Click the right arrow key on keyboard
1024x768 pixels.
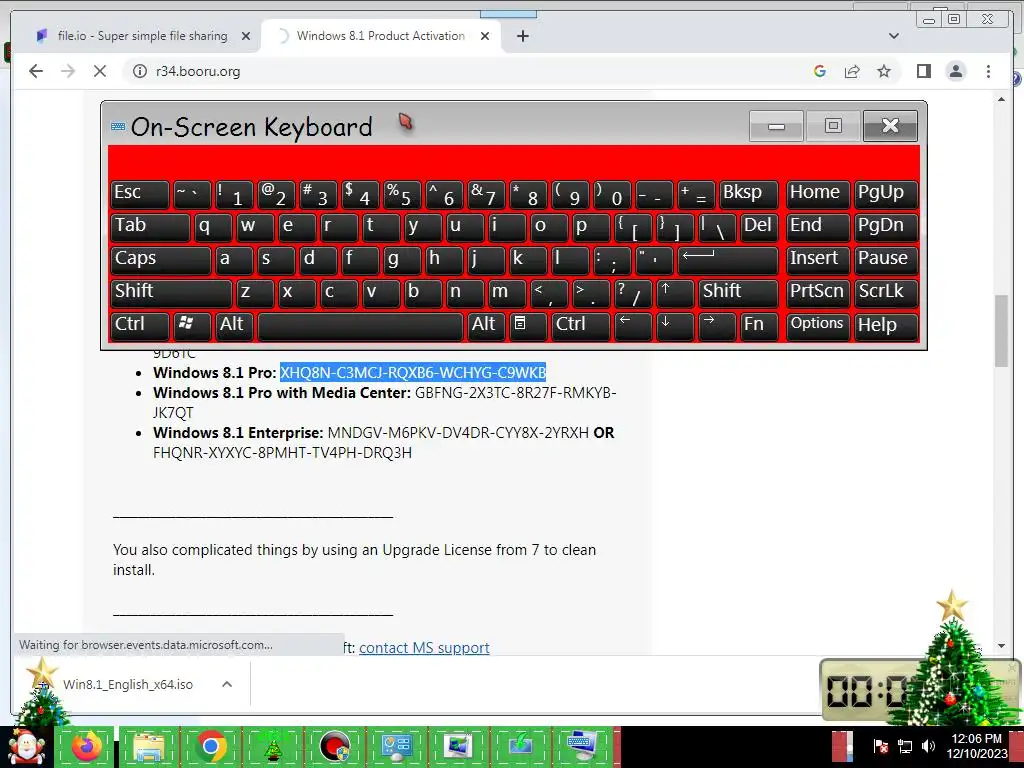pyautogui.click(x=716, y=326)
